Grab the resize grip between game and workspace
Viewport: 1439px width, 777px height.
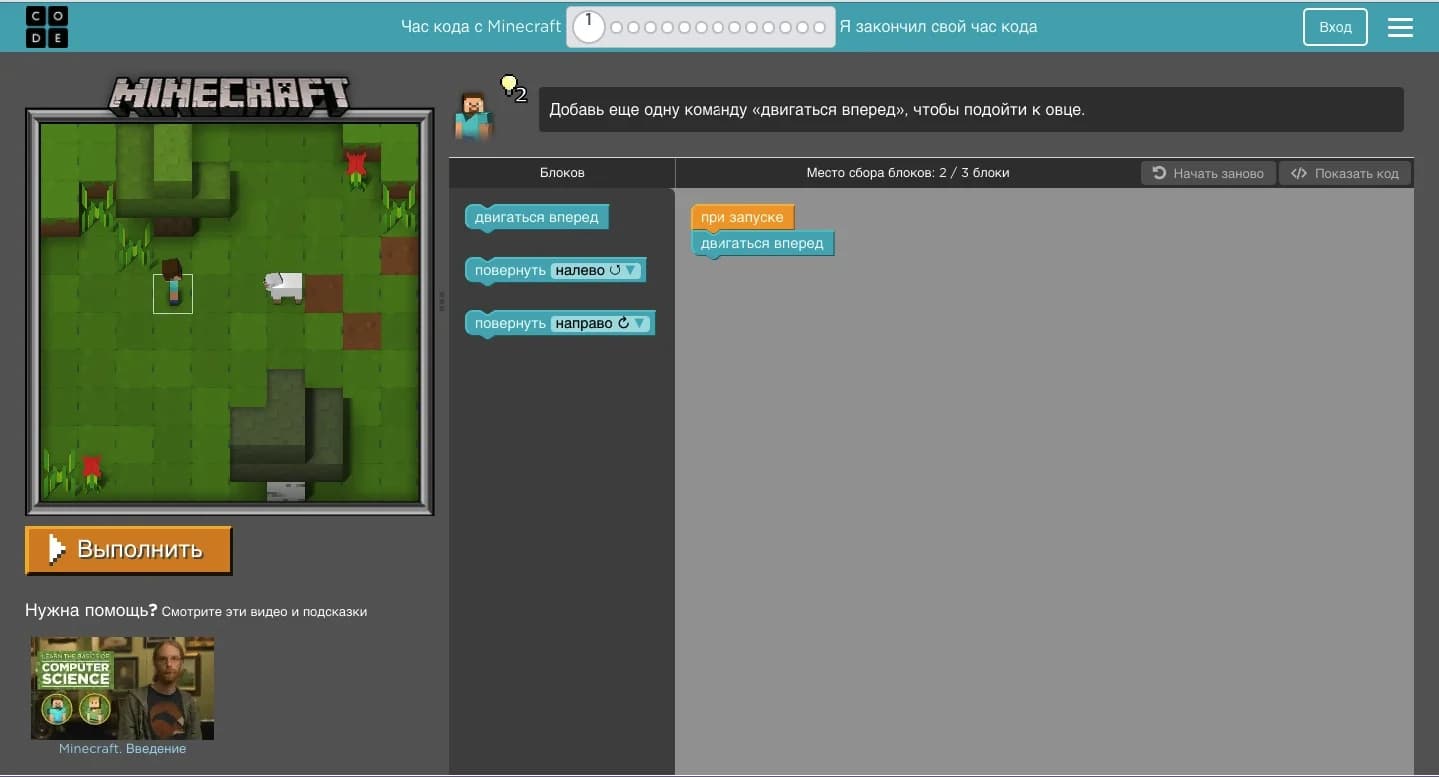point(442,302)
